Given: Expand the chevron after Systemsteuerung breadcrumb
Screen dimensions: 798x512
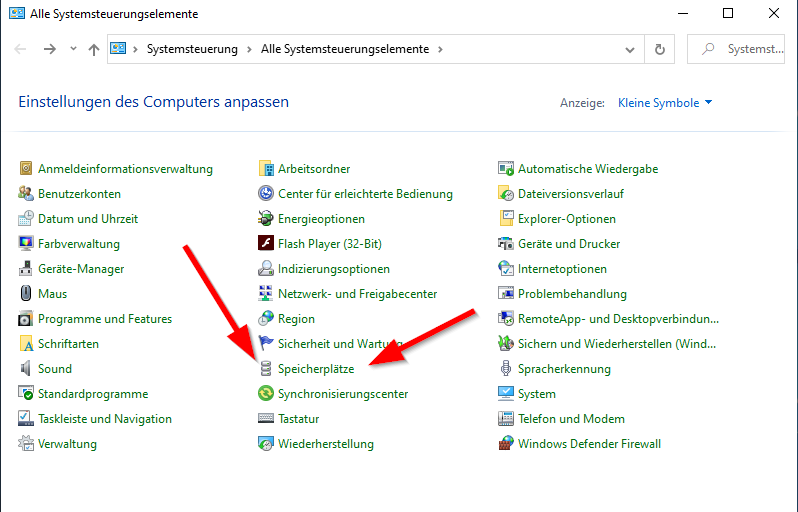Looking at the screenshot, I should pos(249,49).
